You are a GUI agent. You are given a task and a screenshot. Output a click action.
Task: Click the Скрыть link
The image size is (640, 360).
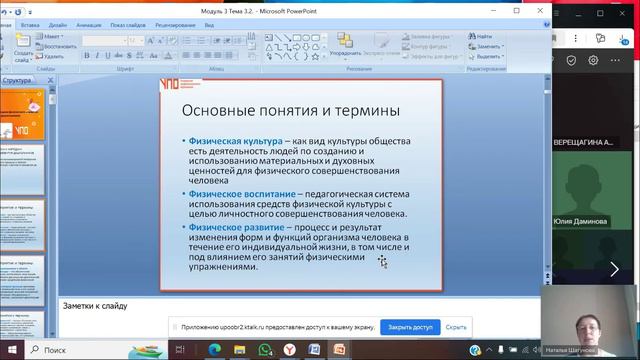(456, 327)
